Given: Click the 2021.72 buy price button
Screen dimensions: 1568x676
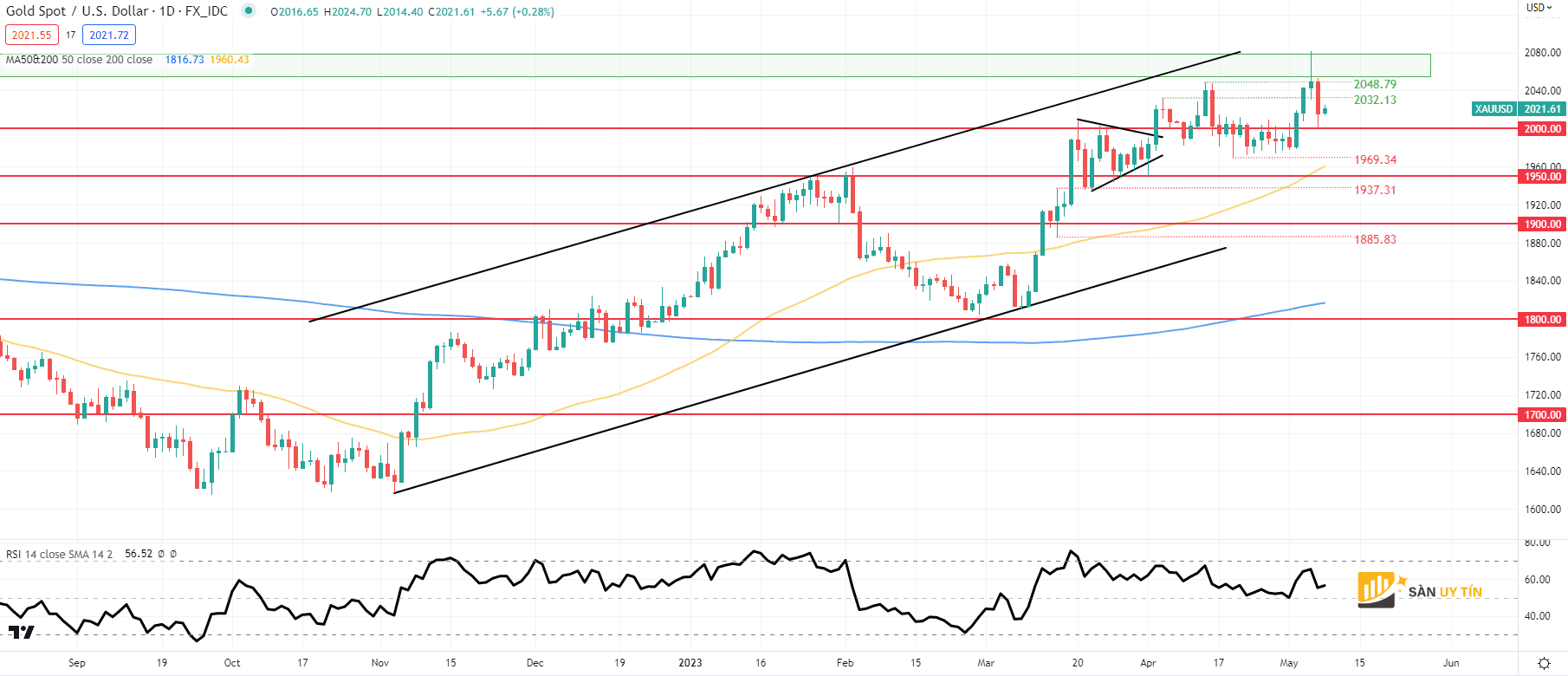Looking at the screenshot, I should point(109,36).
